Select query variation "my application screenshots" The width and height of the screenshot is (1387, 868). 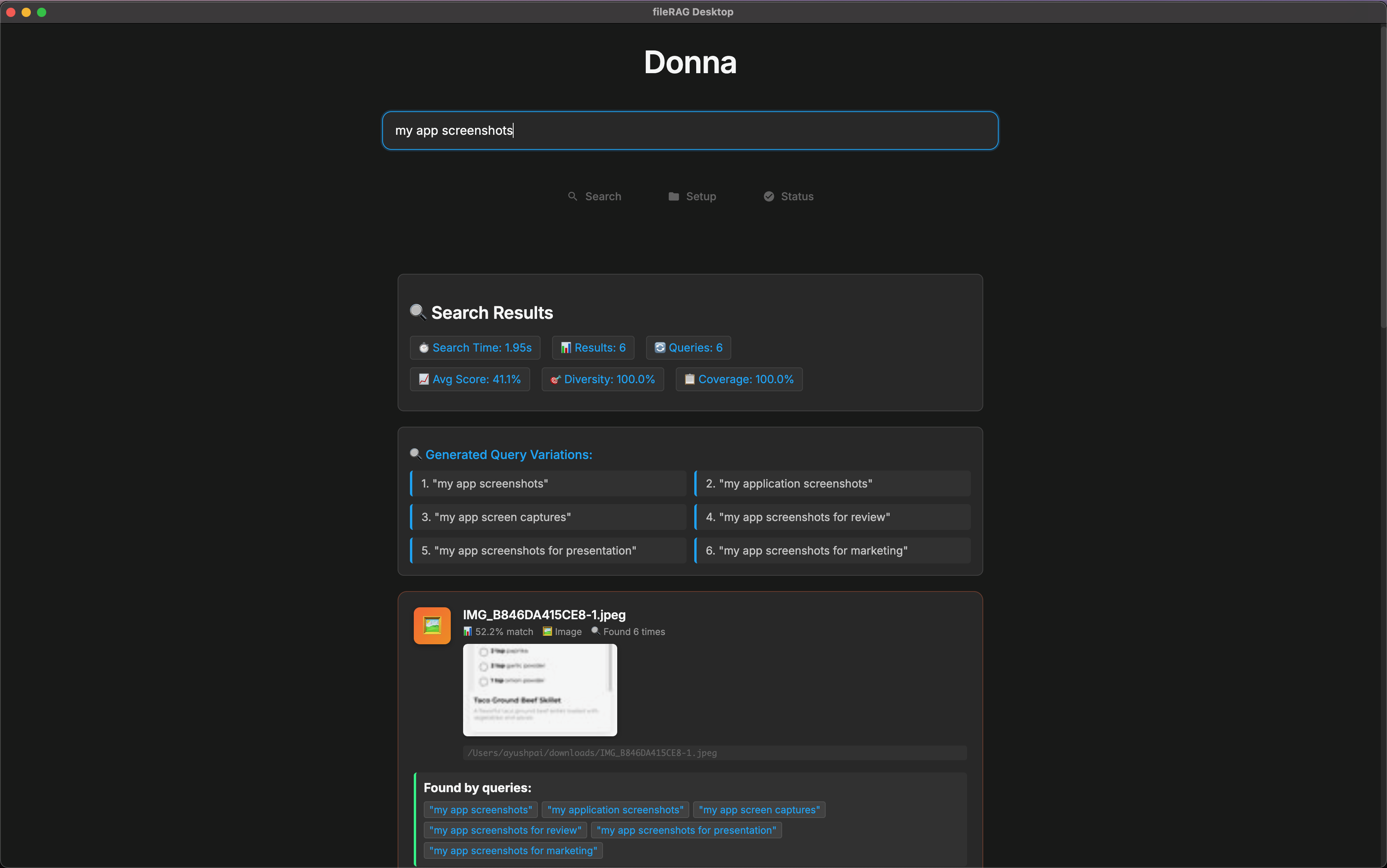tap(832, 483)
